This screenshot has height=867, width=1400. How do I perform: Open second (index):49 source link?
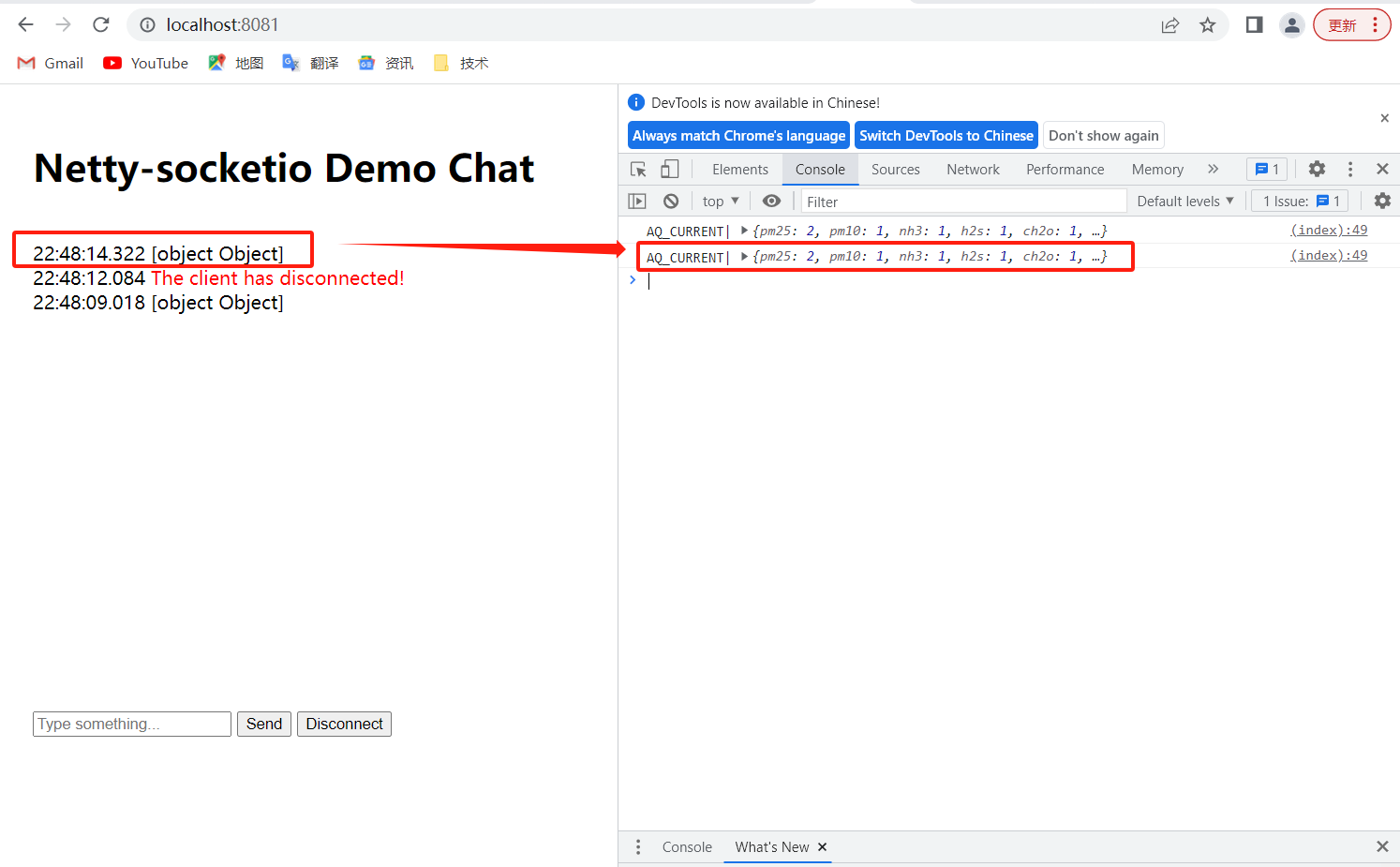tap(1329, 255)
